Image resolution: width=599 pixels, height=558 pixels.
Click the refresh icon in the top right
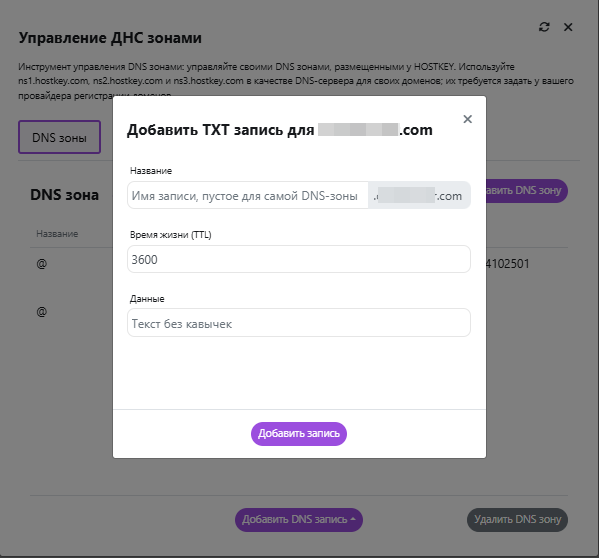(544, 27)
